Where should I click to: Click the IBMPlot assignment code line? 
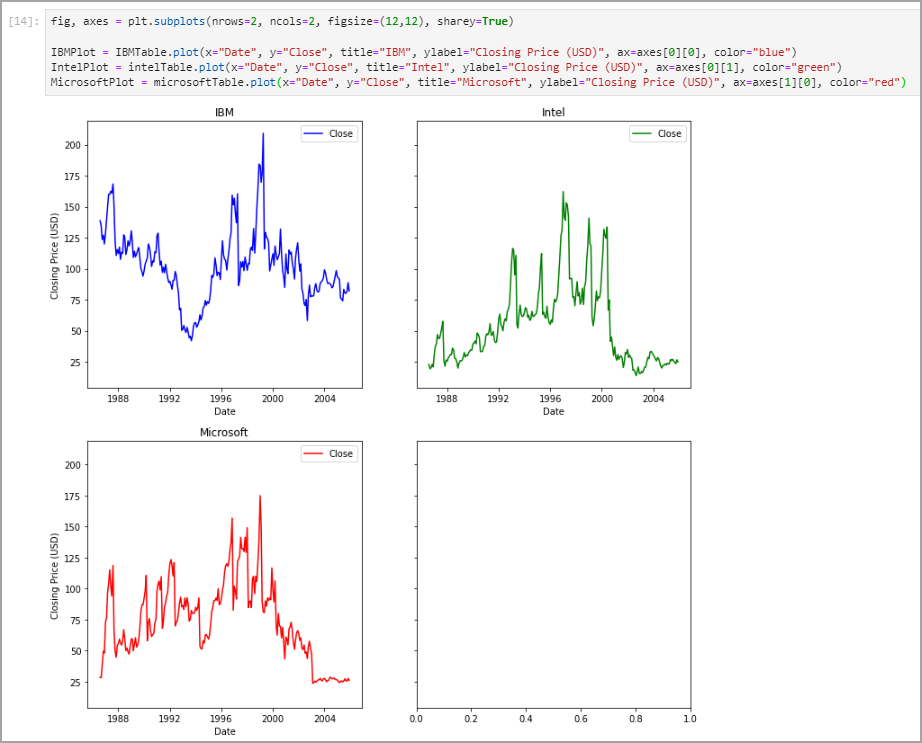click(423, 52)
